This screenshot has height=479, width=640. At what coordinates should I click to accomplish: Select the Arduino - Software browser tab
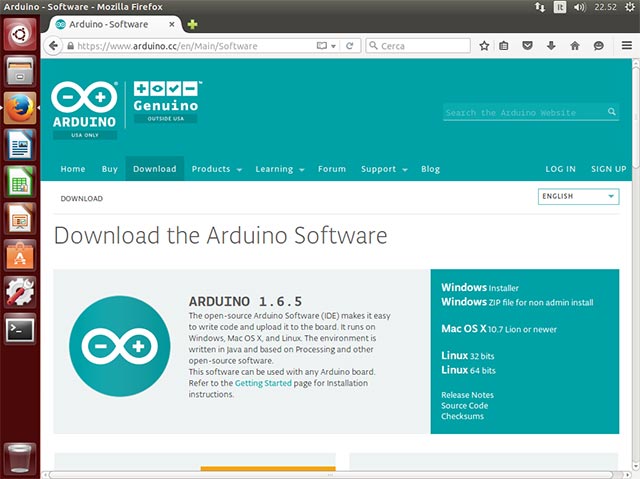pos(114,24)
